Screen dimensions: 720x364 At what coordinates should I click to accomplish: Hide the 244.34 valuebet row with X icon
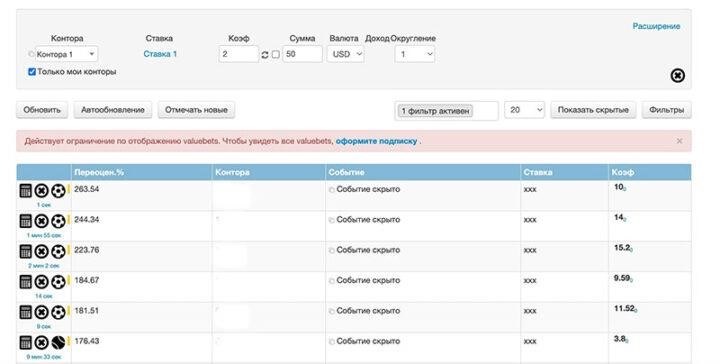[x=42, y=221]
